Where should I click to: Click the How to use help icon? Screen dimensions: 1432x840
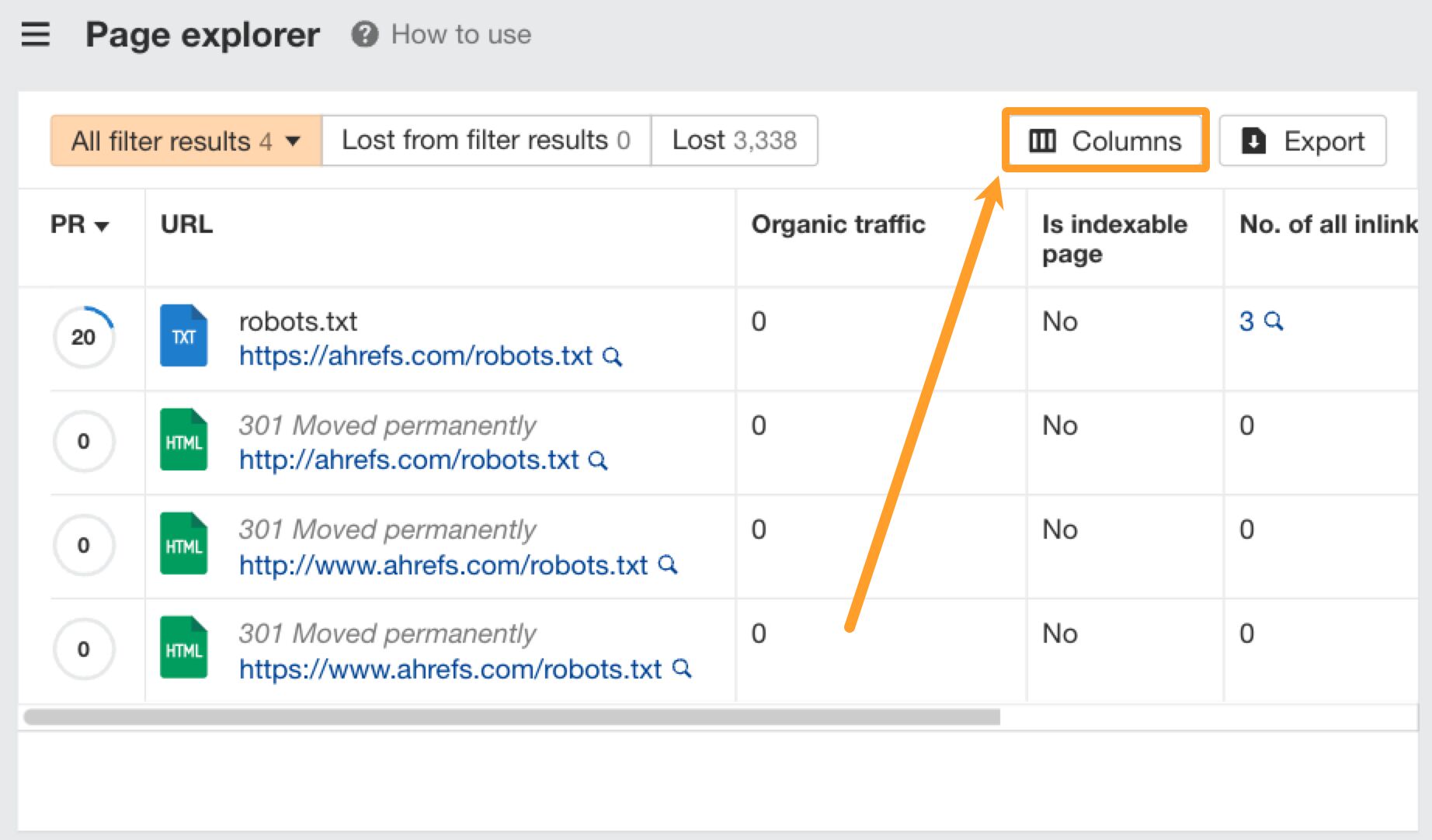(365, 34)
